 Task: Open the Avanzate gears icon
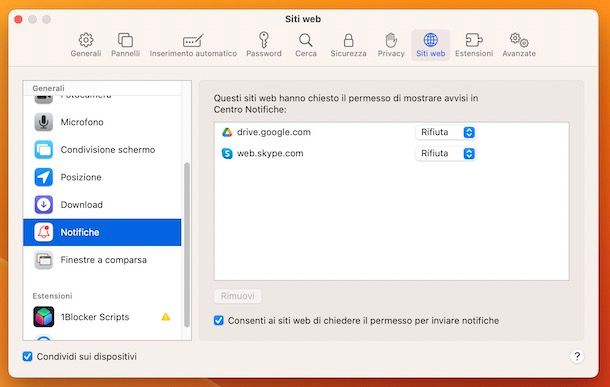click(519, 40)
